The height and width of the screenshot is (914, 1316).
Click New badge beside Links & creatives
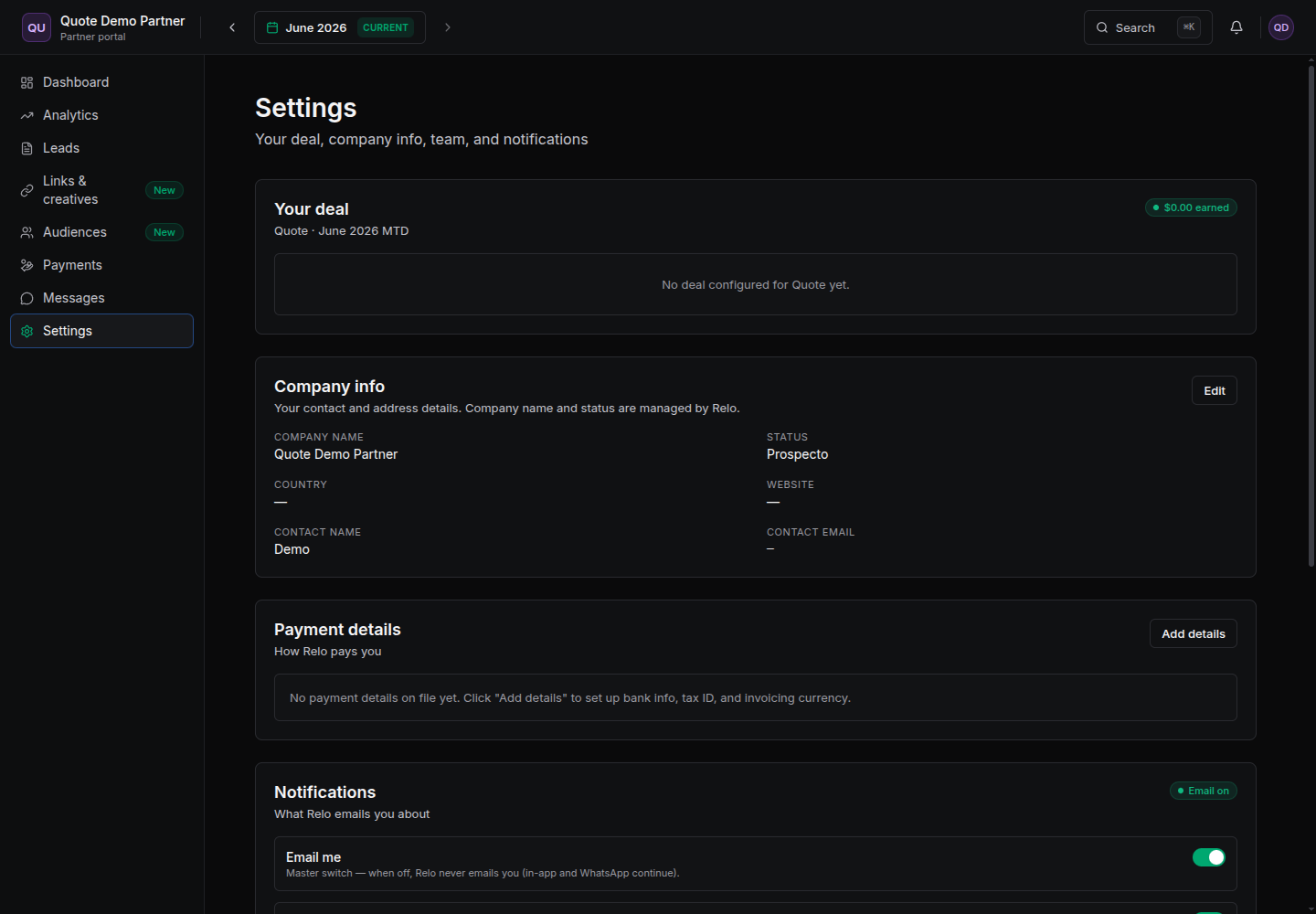coord(164,190)
